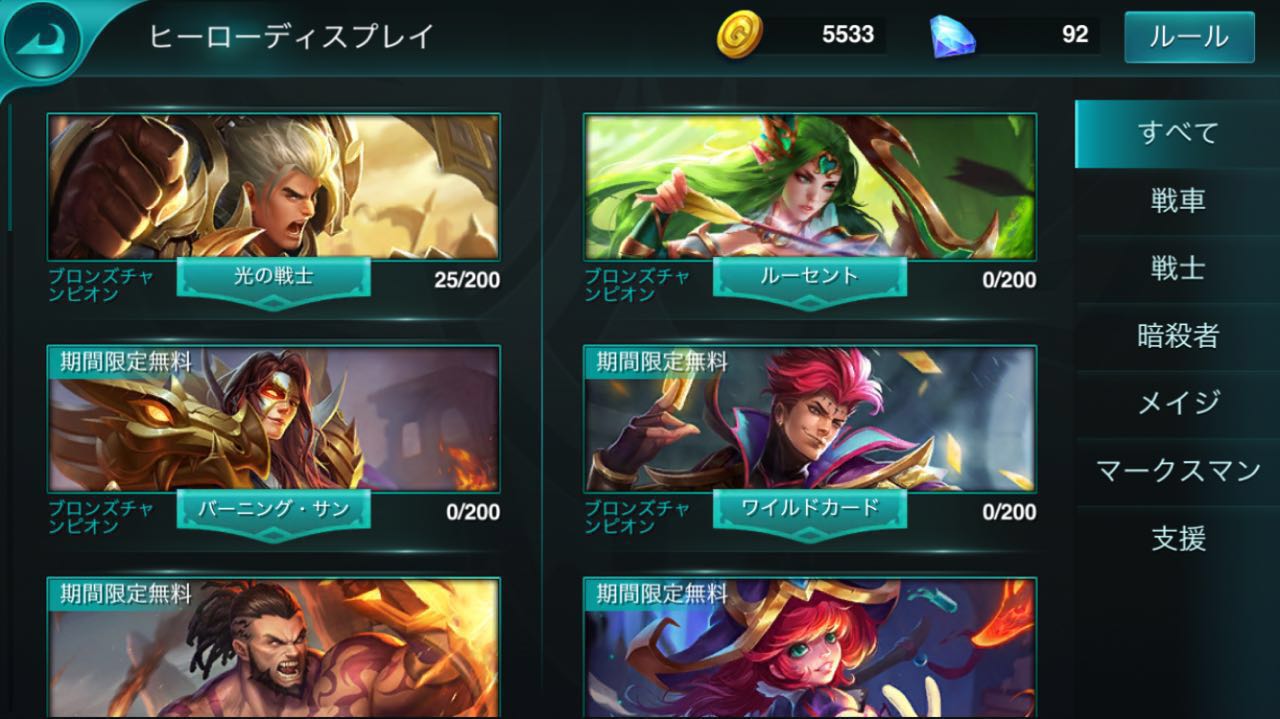The height and width of the screenshot is (719, 1280).
Task: Choose the マークスマン category
Action: tap(1177, 471)
